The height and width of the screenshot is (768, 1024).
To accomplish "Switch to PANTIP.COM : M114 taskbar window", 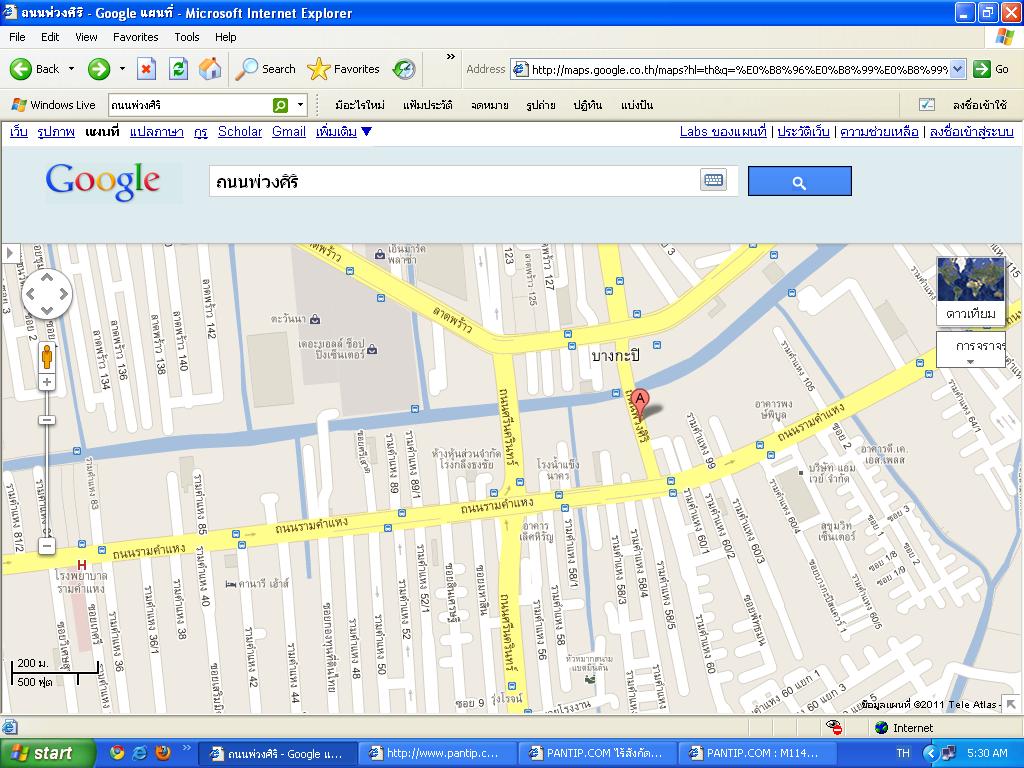I will tap(756, 753).
